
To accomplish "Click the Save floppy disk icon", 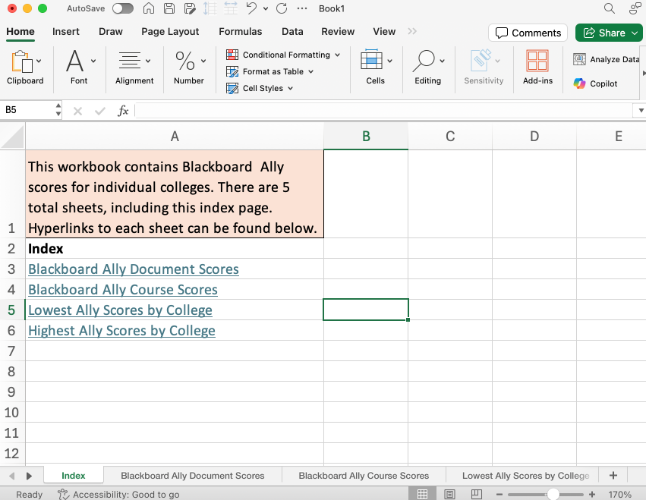I will [169, 9].
